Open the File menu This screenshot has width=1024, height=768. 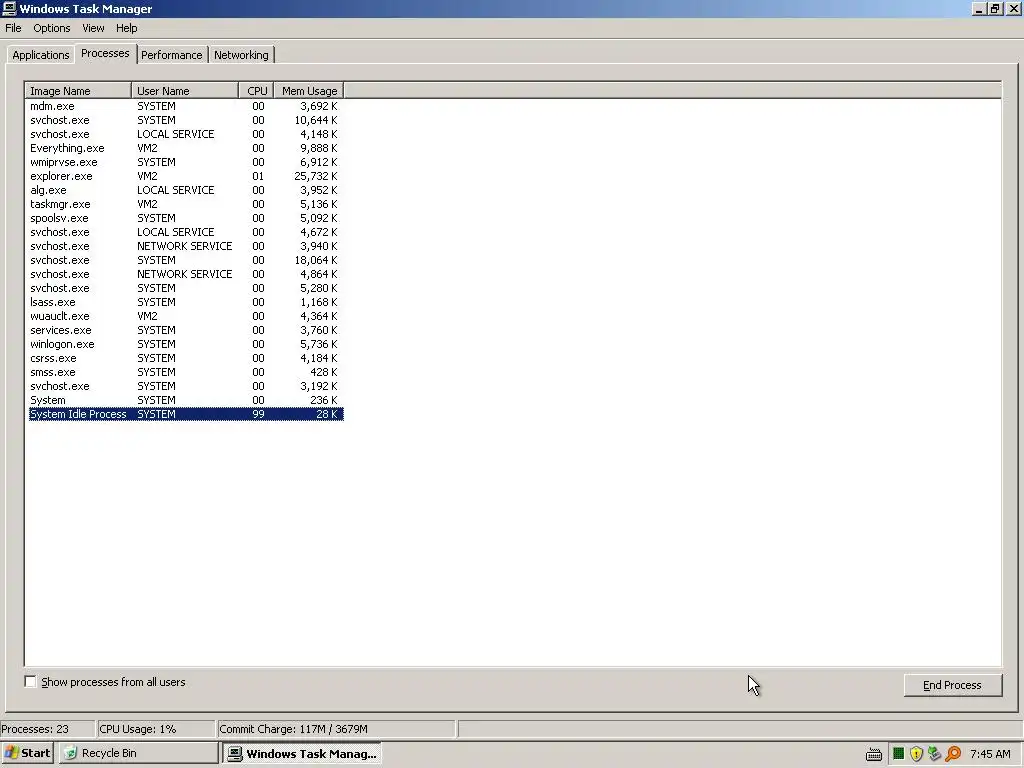pyautogui.click(x=13, y=28)
